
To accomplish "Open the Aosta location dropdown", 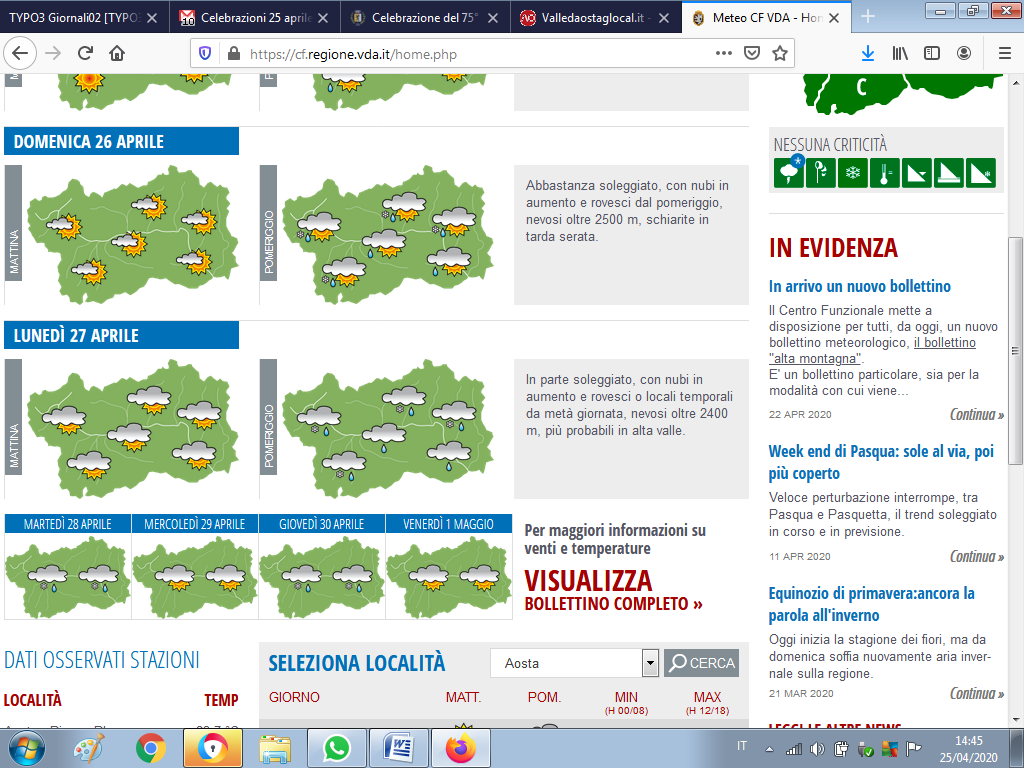I will click(x=650, y=663).
